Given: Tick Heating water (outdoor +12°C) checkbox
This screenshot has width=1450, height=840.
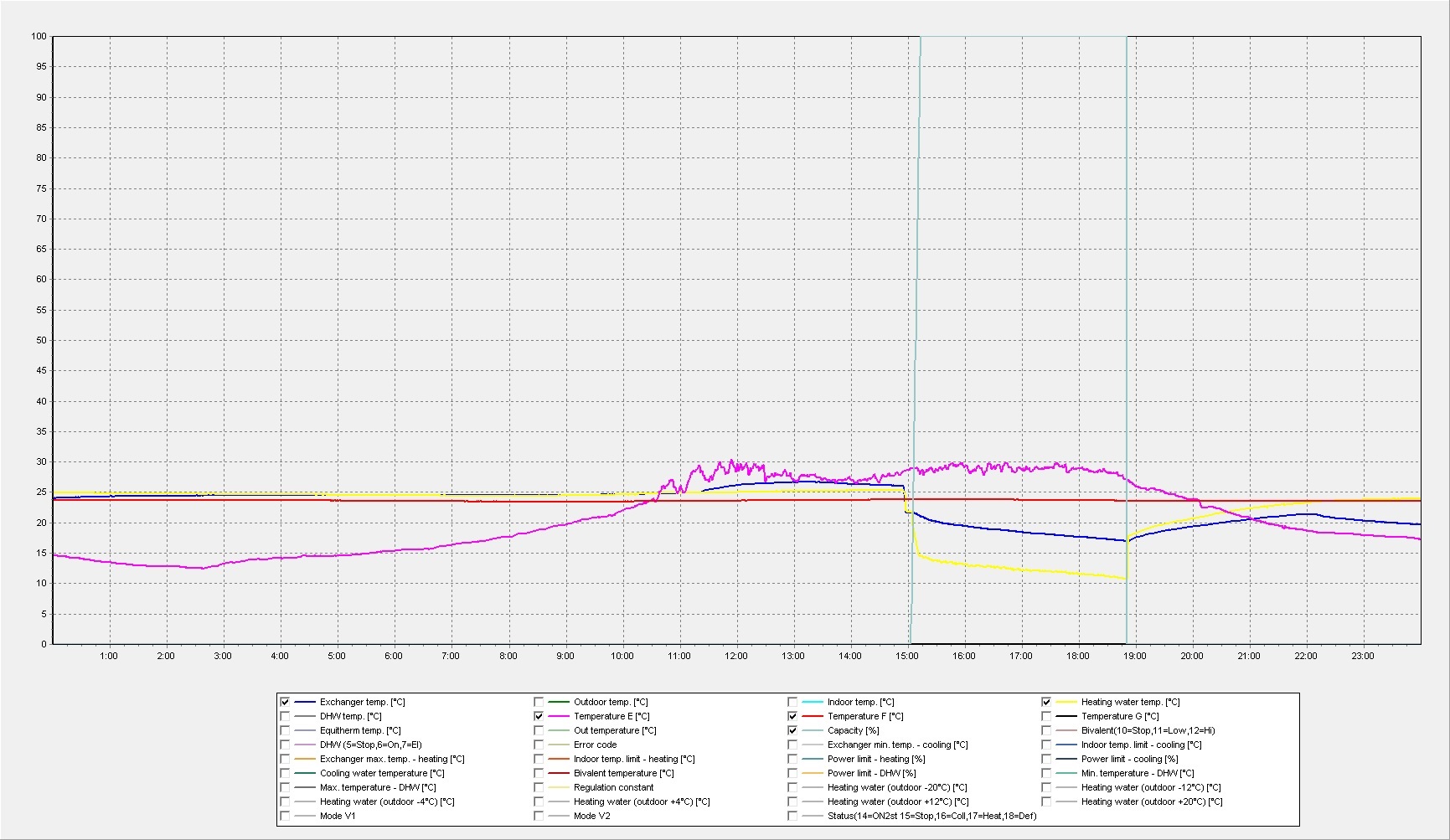Looking at the screenshot, I should tap(792, 801).
